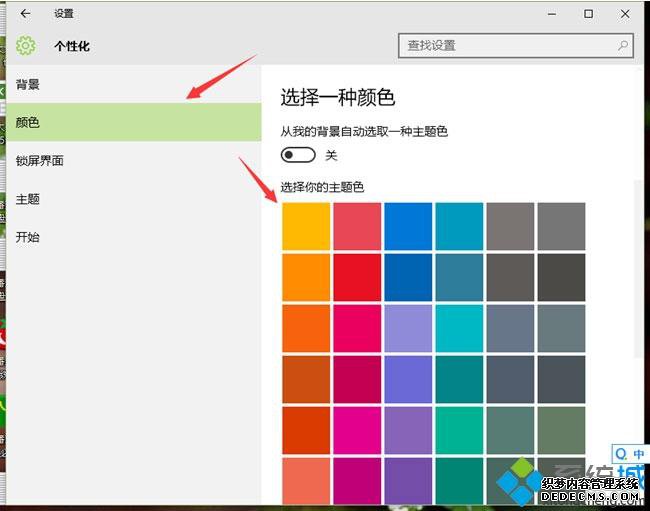Select the dark magenta swatch in the bottom row
Viewport: 650px width, 511px height.
pos(357,481)
